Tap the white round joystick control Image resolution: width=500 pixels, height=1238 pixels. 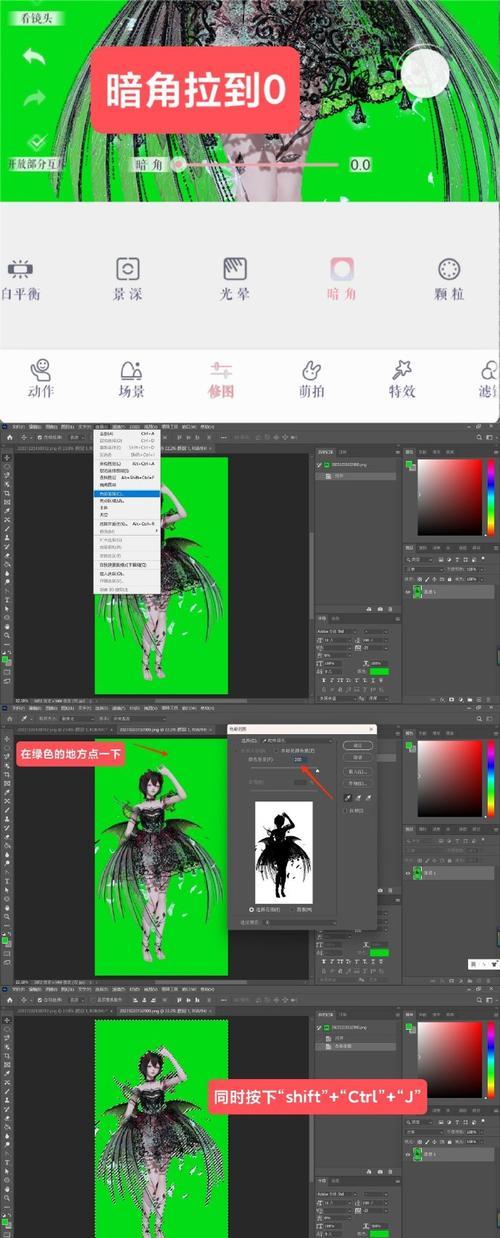tap(425, 72)
